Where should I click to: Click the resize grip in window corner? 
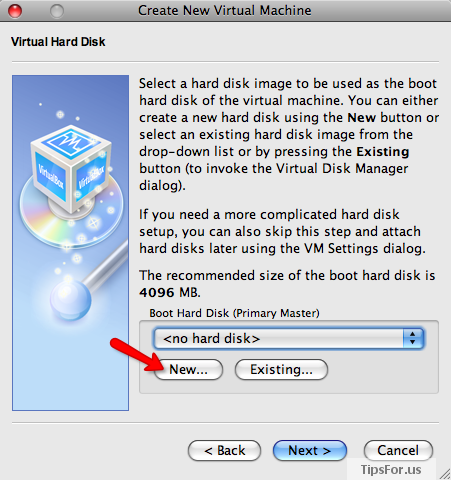pyautogui.click(x=444, y=474)
